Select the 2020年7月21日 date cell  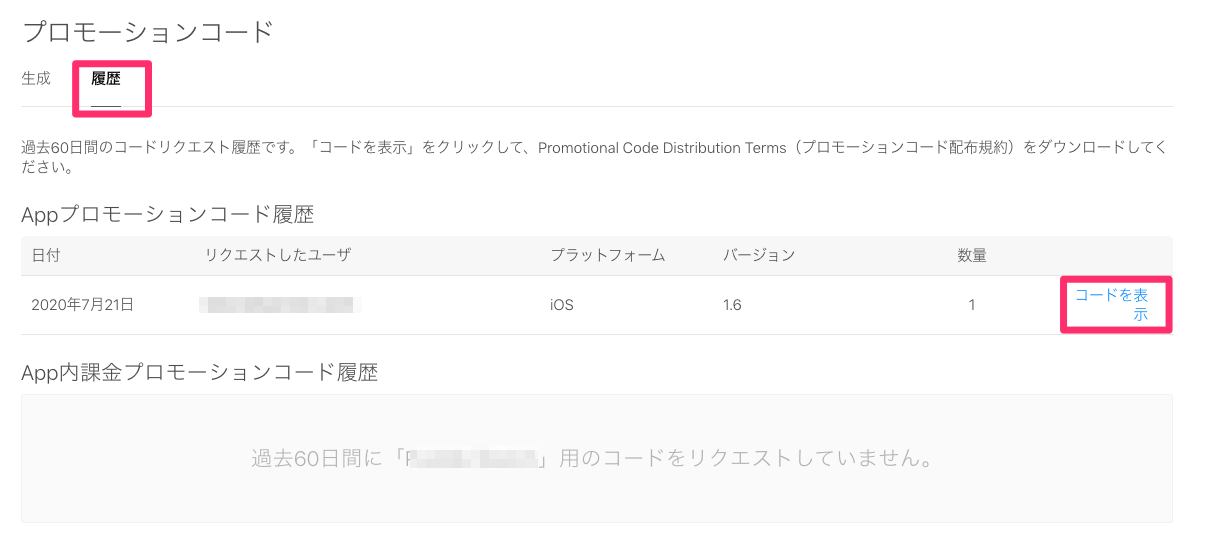83,305
